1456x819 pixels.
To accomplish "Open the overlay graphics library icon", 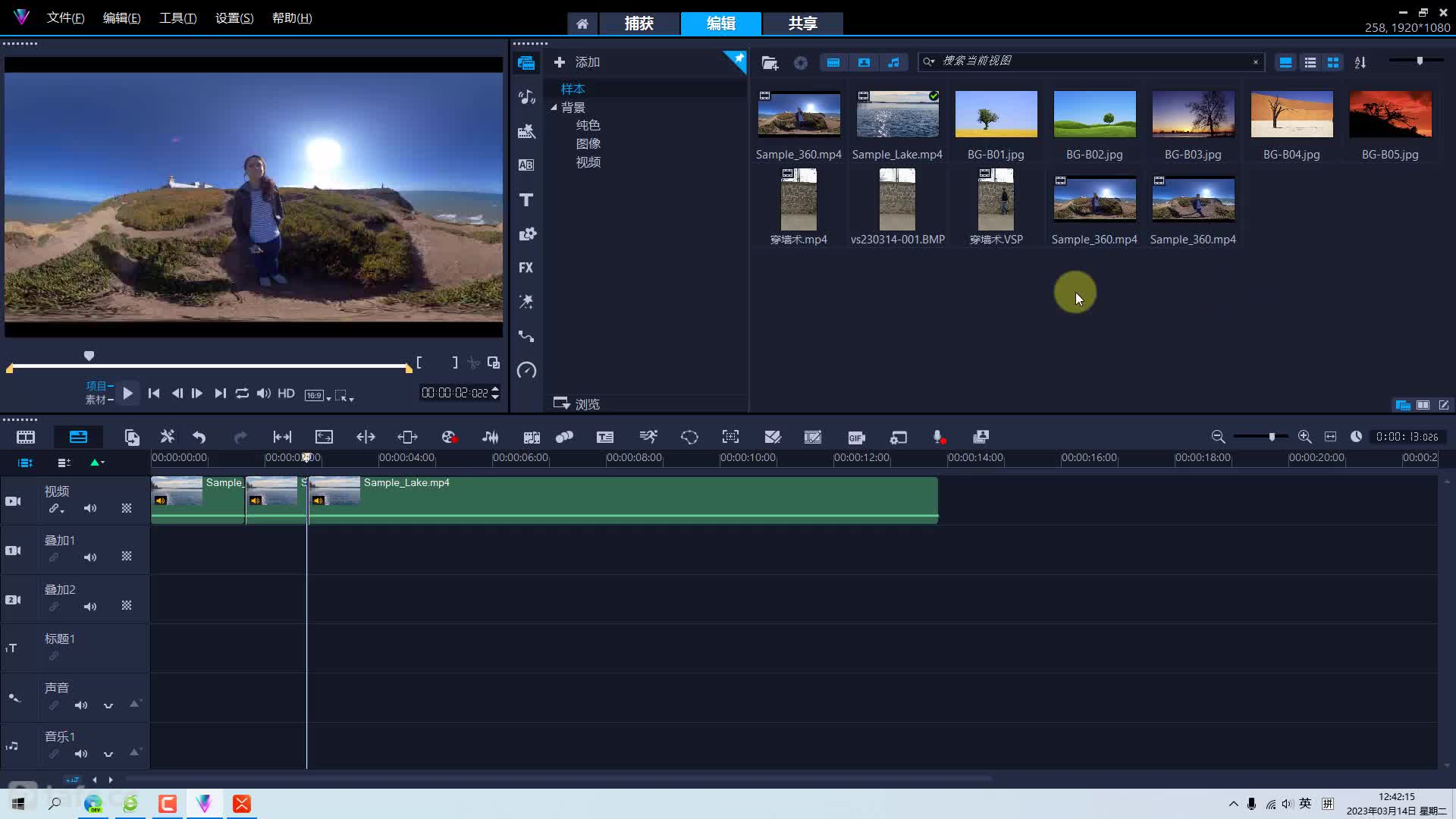I will tap(526, 234).
